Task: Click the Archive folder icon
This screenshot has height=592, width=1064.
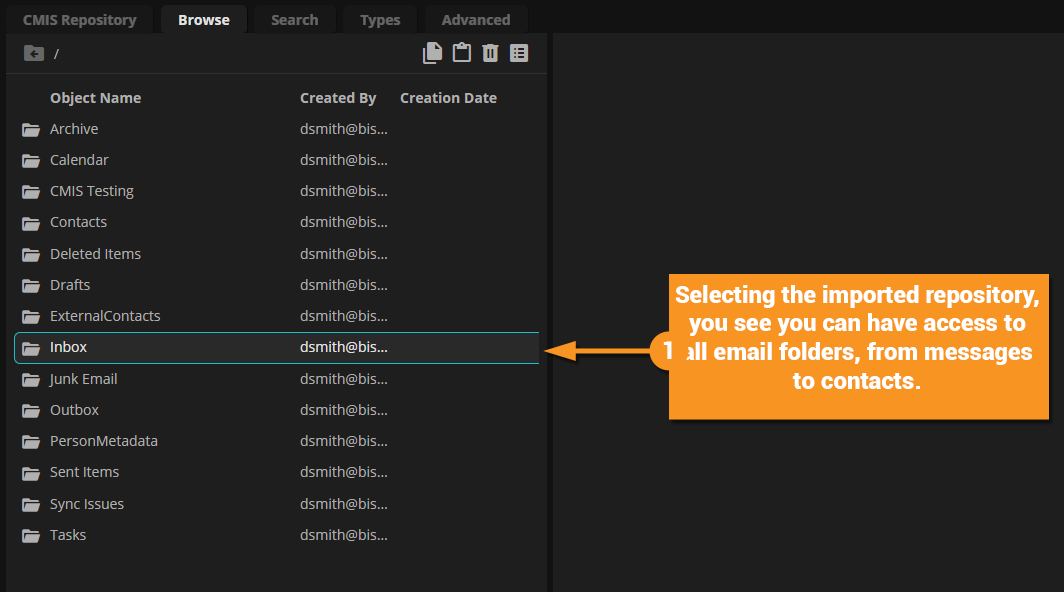Action: pos(31,129)
